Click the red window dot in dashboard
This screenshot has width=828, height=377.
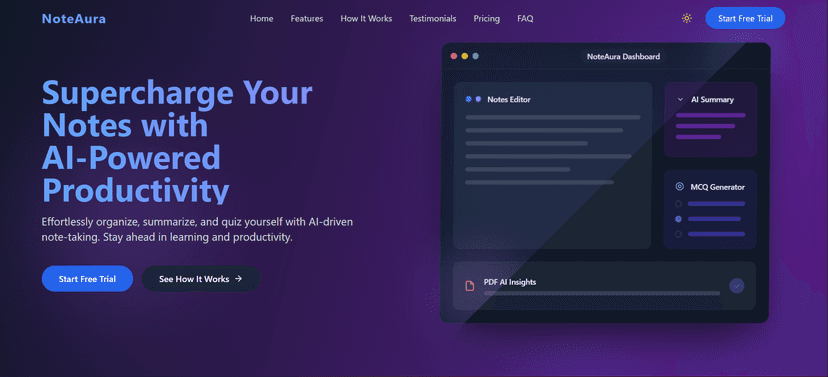(454, 56)
